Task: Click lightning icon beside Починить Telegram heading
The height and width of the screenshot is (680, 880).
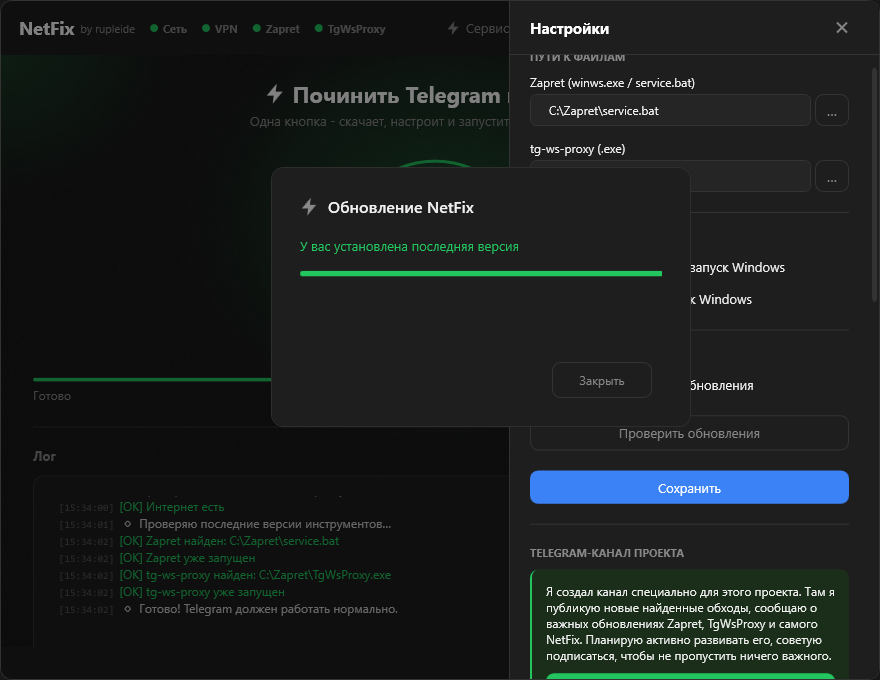Action: coord(274,94)
